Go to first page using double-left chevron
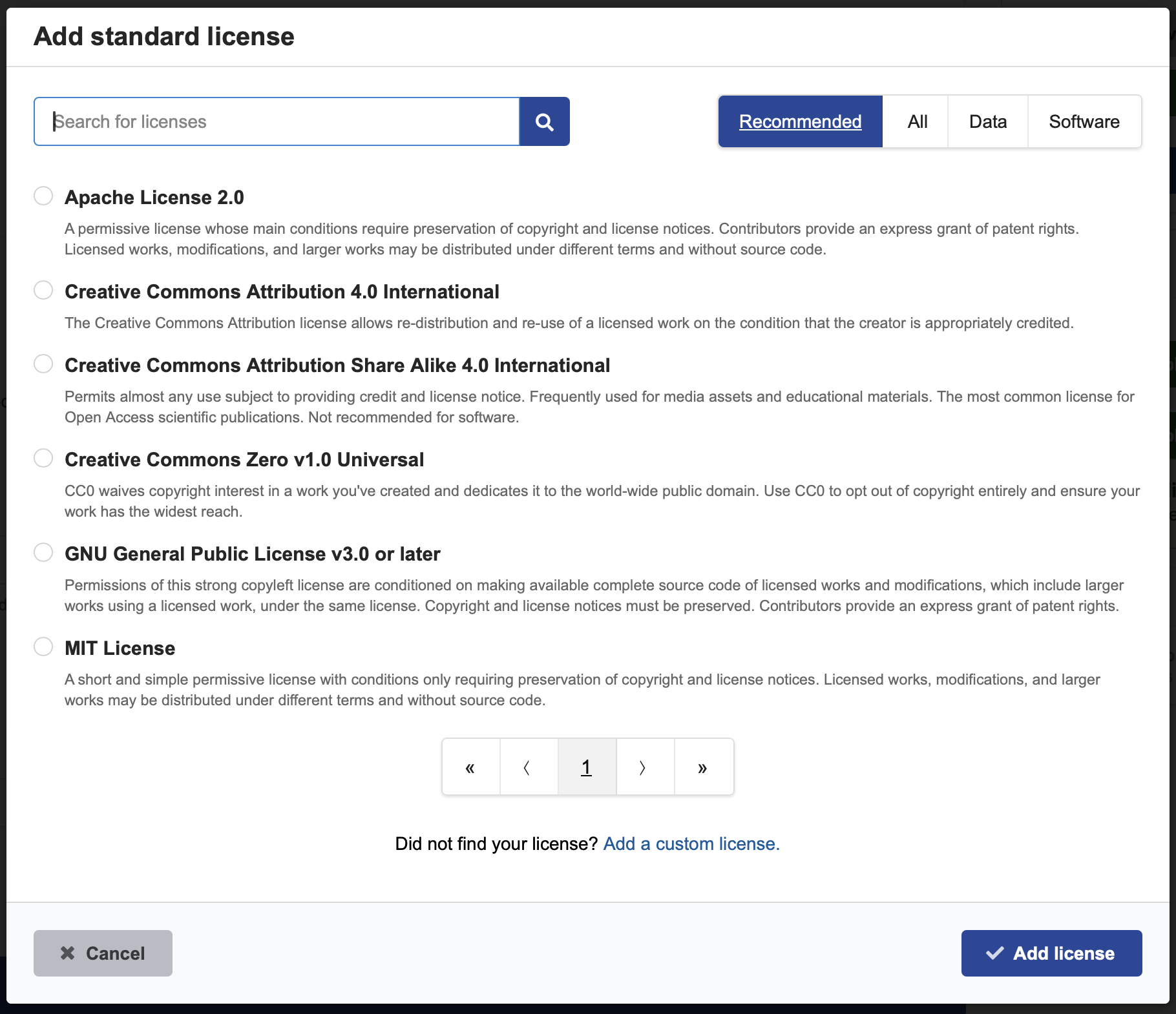 [470, 767]
